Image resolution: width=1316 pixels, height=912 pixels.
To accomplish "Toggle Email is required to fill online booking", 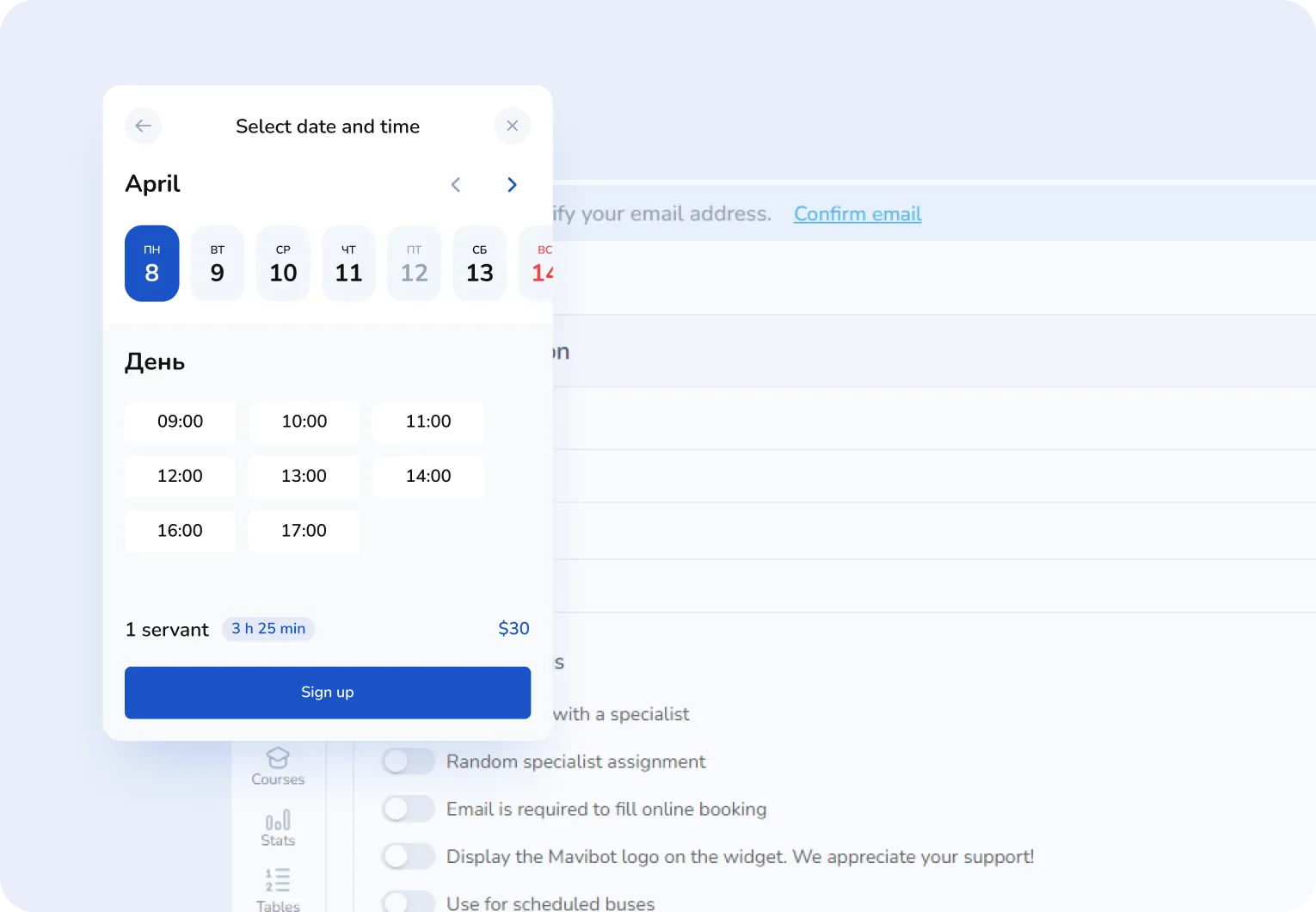I will [x=408, y=809].
